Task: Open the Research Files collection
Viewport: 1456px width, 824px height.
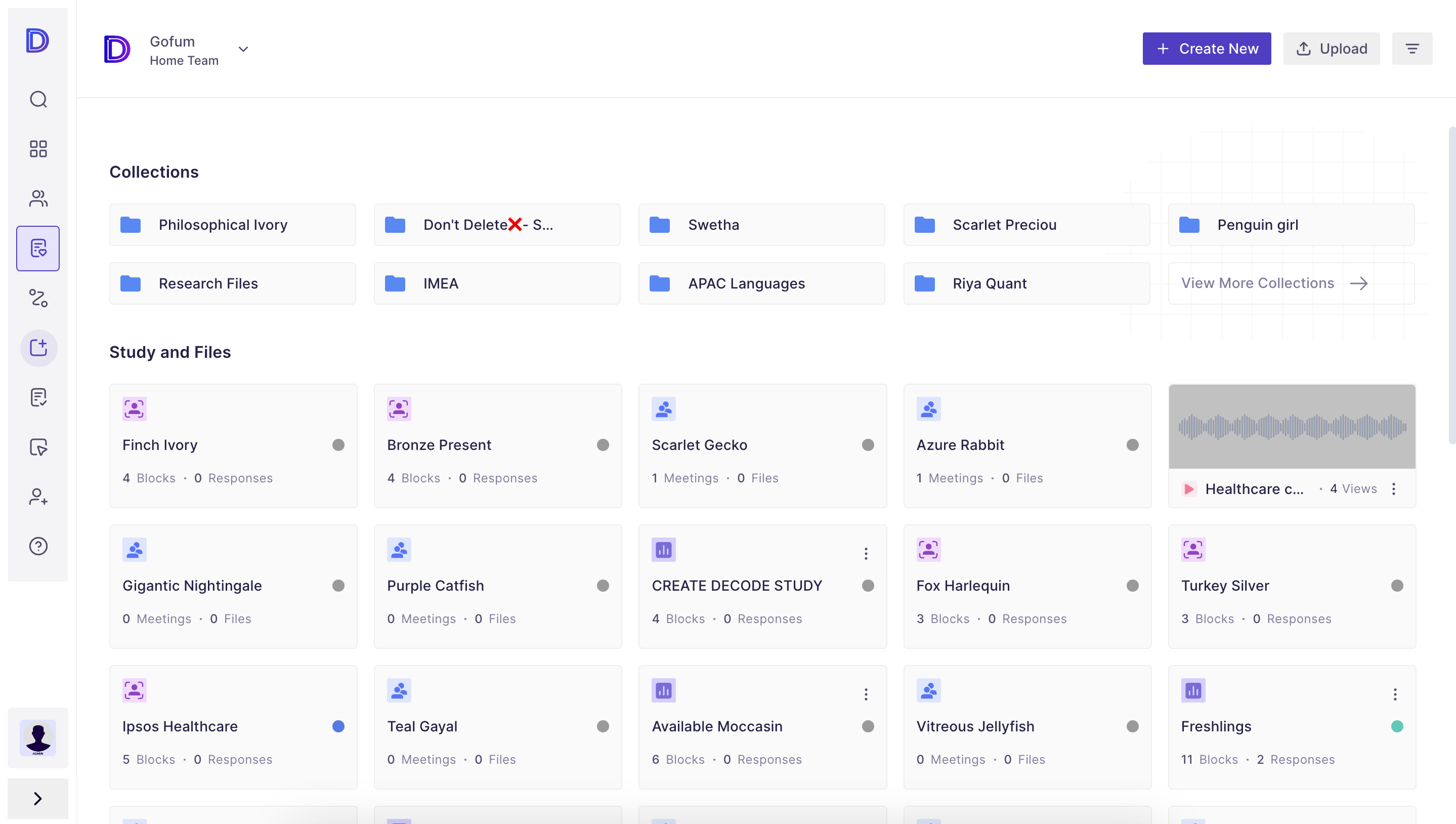Action: (x=233, y=283)
